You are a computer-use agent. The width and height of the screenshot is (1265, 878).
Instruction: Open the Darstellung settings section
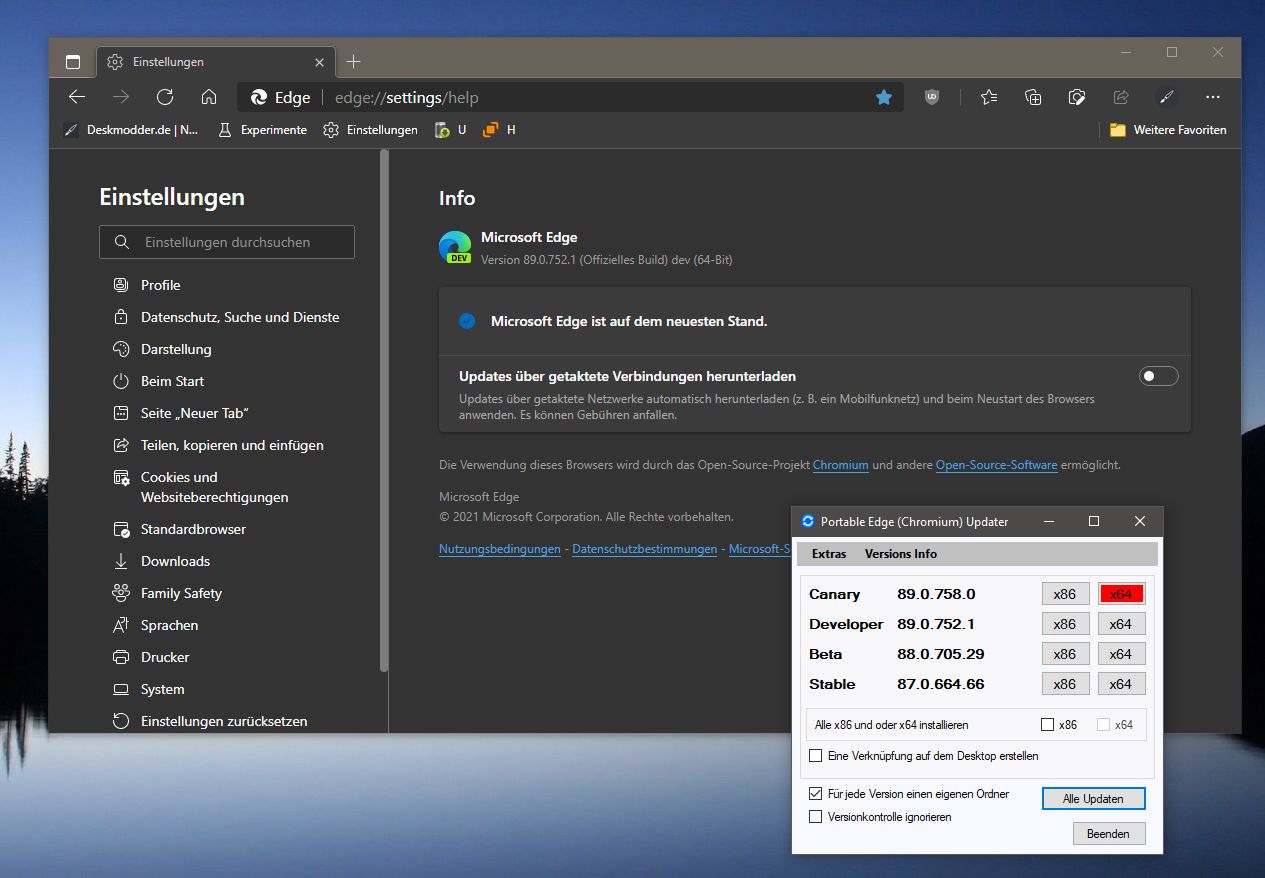[x=176, y=349]
